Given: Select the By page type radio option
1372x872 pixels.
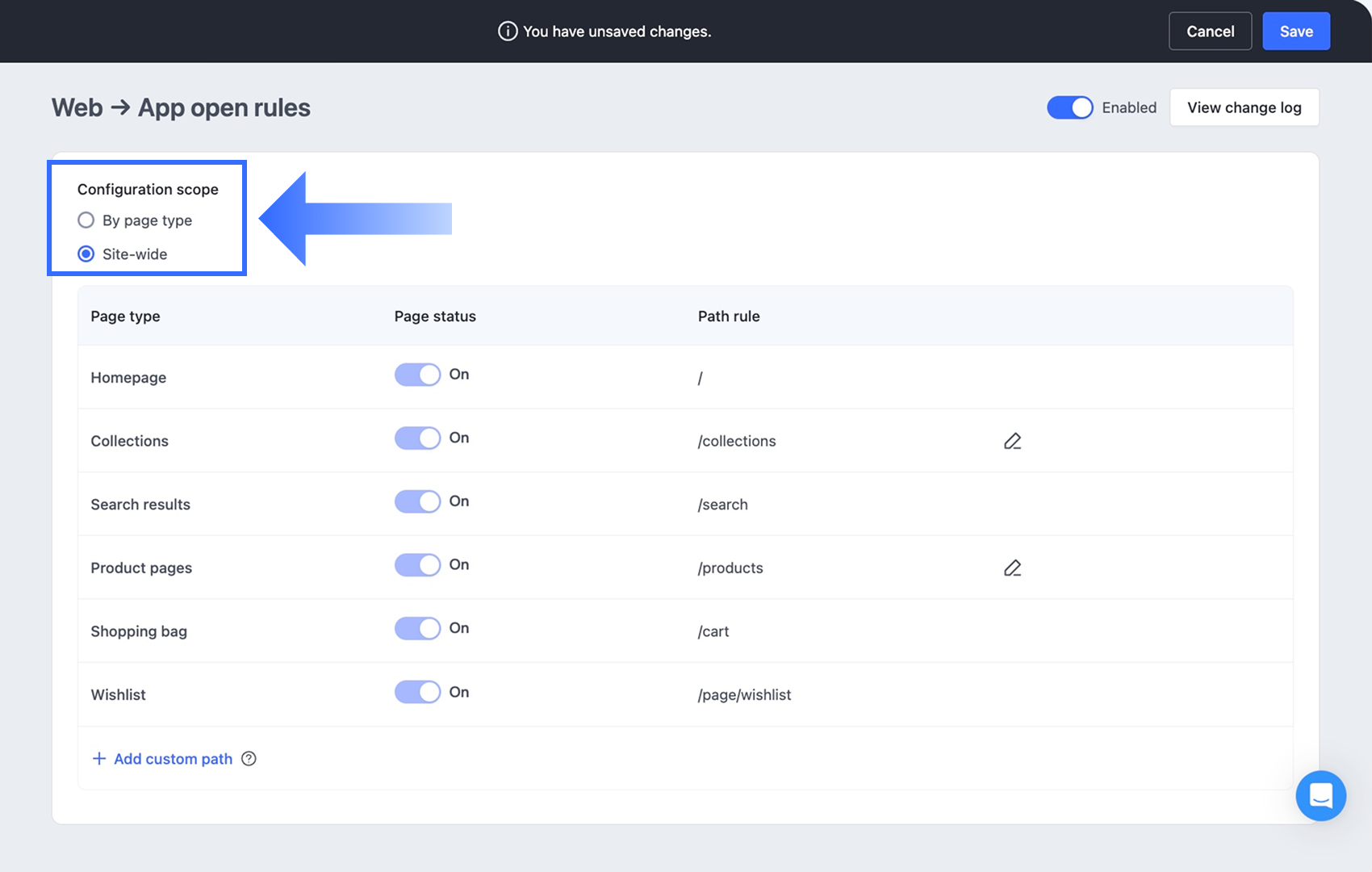Looking at the screenshot, I should 86,220.
